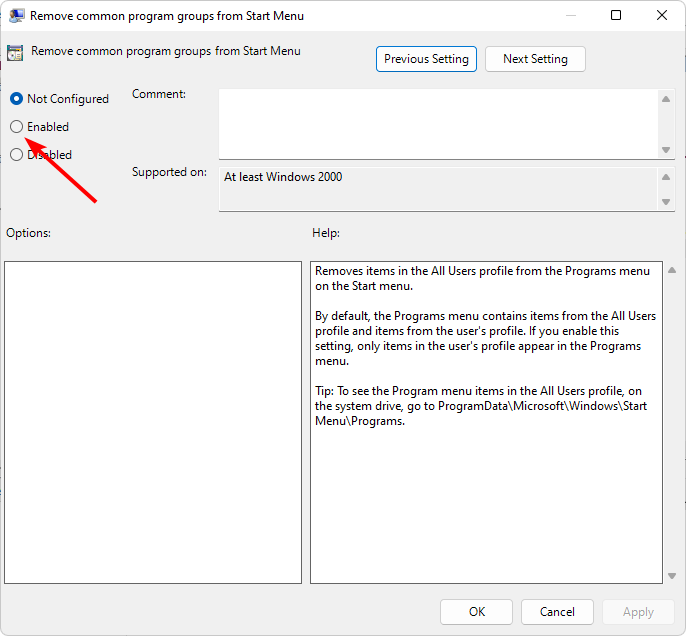
Task: Choose the Enabled radio option
Action: [x=17, y=127]
